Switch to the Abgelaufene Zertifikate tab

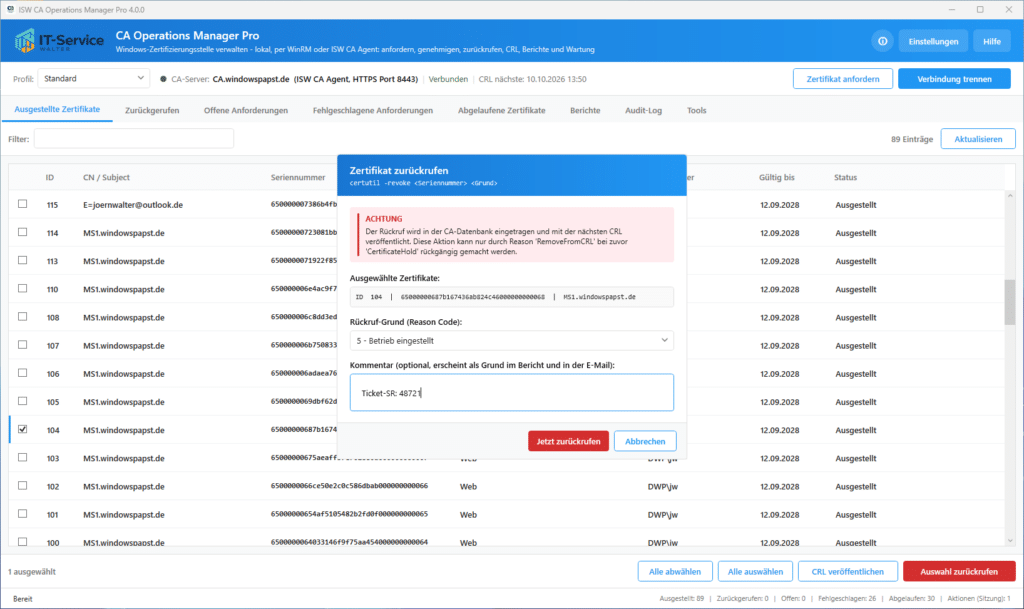click(x=502, y=110)
